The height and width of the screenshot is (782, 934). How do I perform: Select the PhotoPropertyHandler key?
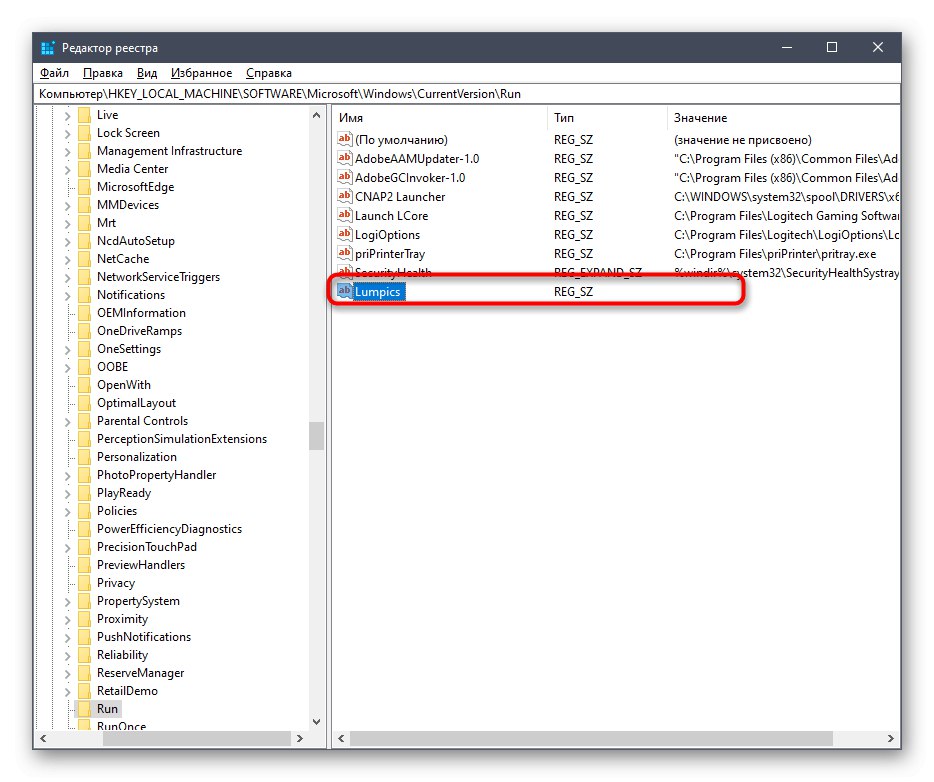click(x=157, y=475)
